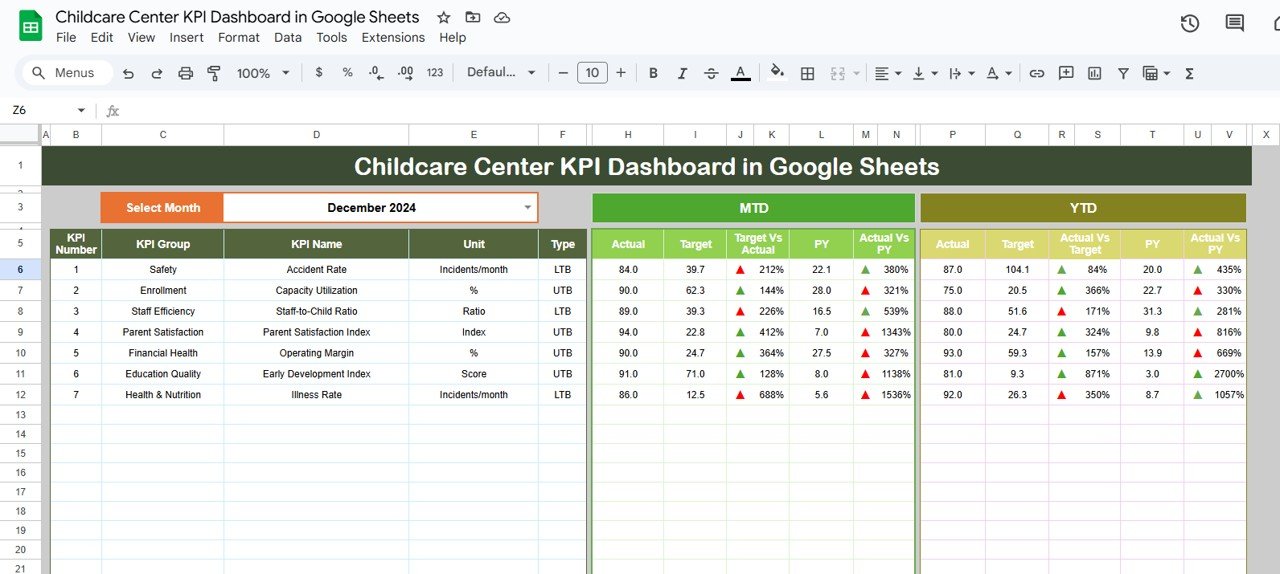Print the spreadsheet
Viewport: 1280px width, 574px height.
pos(185,73)
